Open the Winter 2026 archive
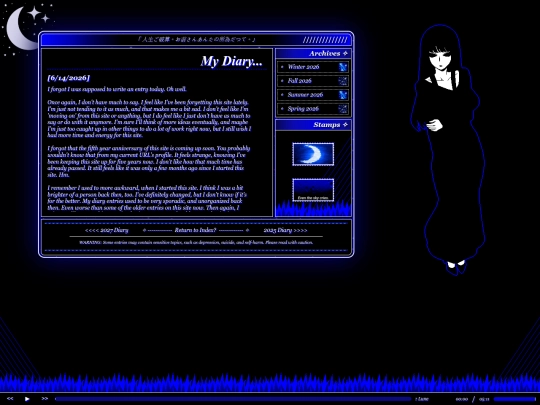The image size is (540, 405). pyautogui.click(x=313, y=67)
